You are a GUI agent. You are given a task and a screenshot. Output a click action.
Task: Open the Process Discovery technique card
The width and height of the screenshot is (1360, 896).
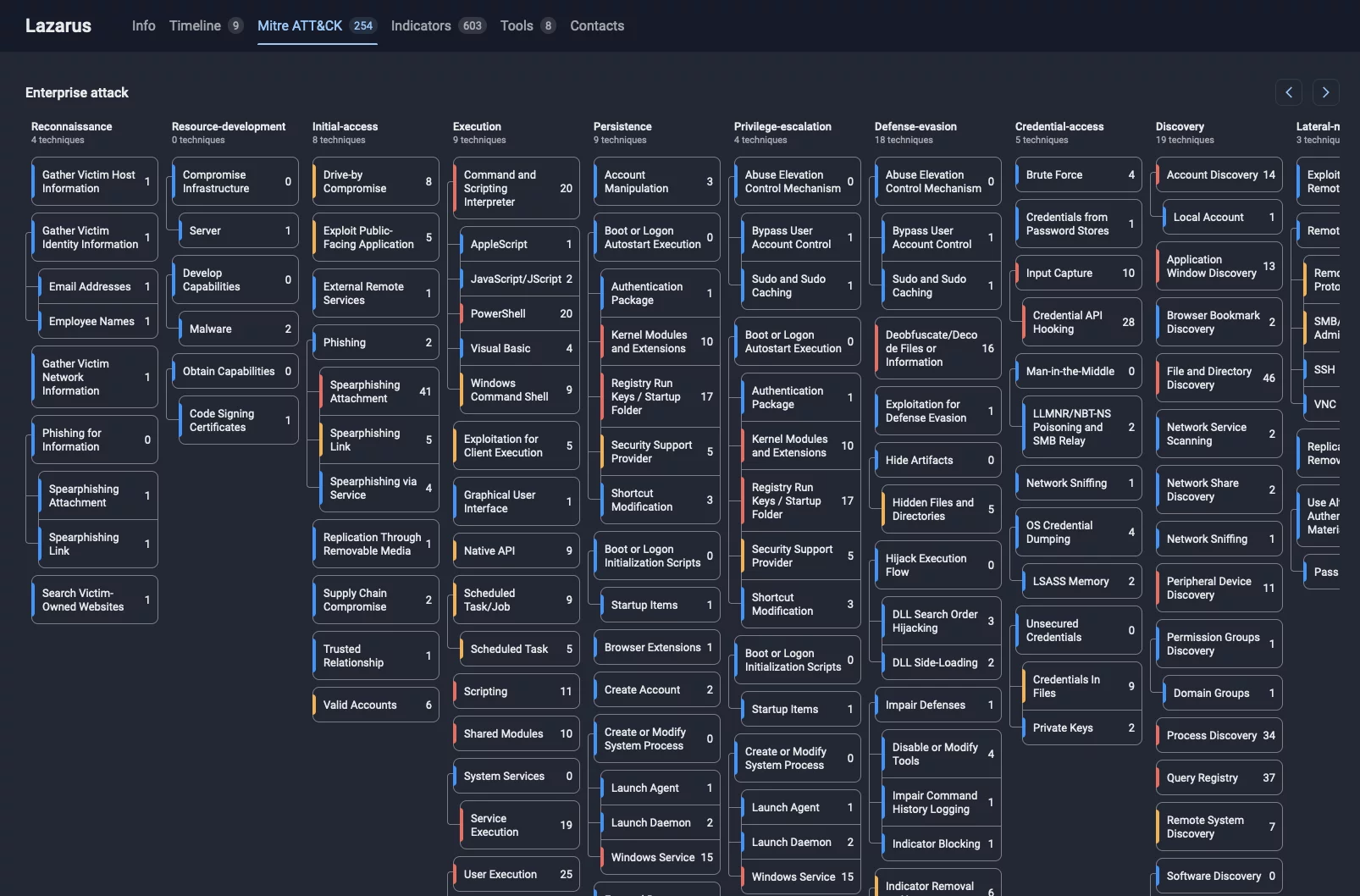click(x=1218, y=735)
